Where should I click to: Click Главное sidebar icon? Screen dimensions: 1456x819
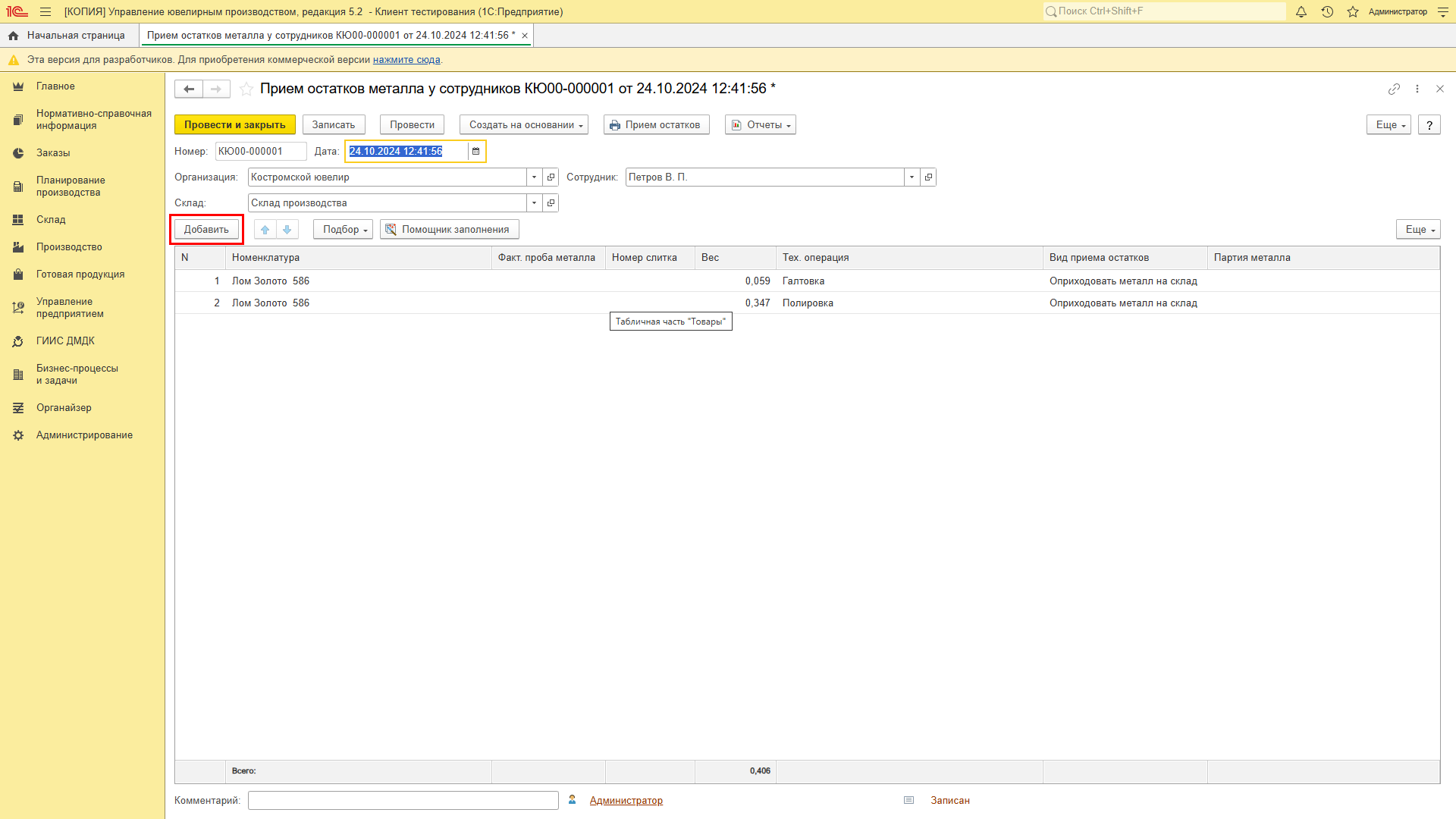(18, 86)
